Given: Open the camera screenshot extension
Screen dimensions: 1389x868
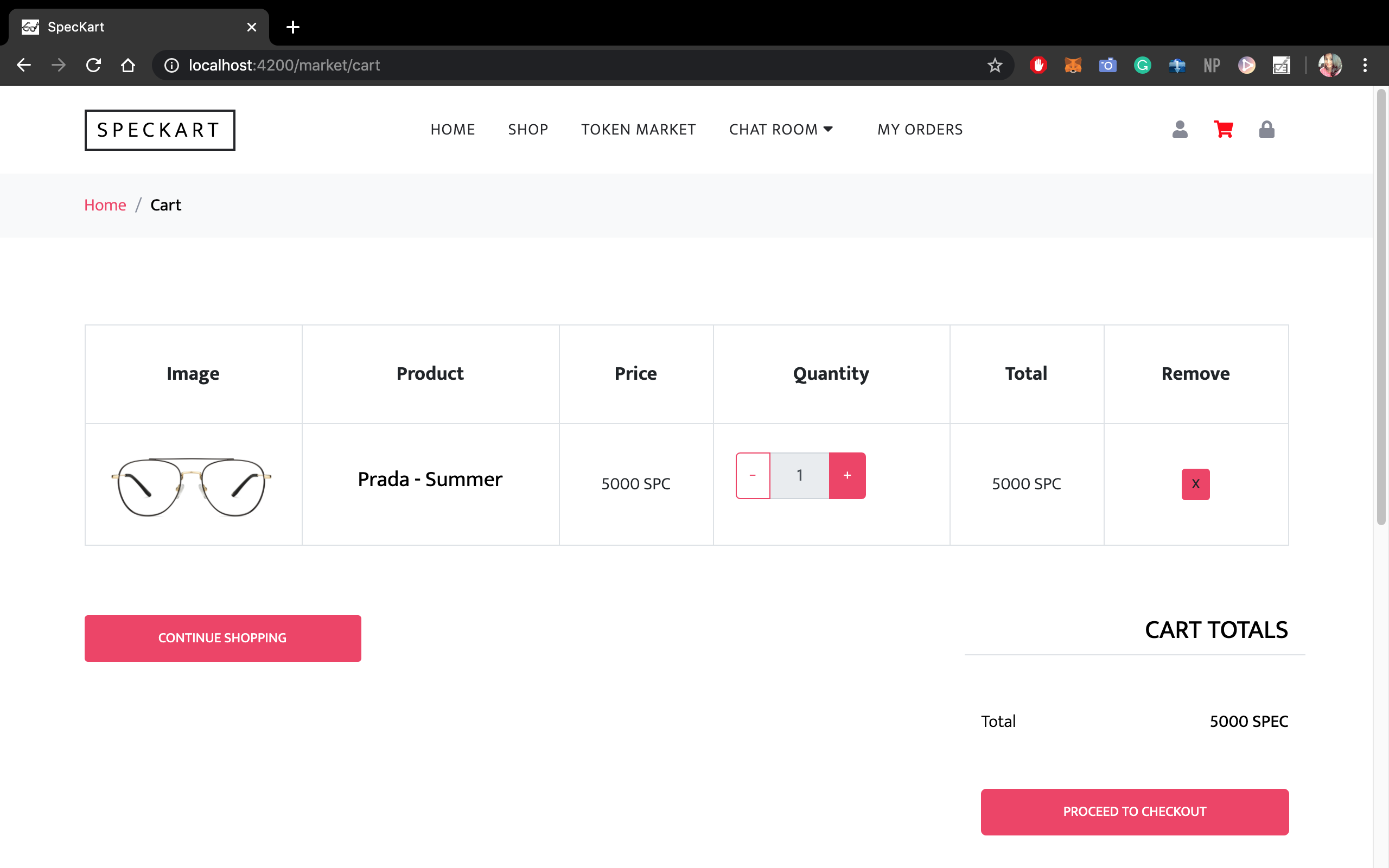Looking at the screenshot, I should click(x=1107, y=66).
